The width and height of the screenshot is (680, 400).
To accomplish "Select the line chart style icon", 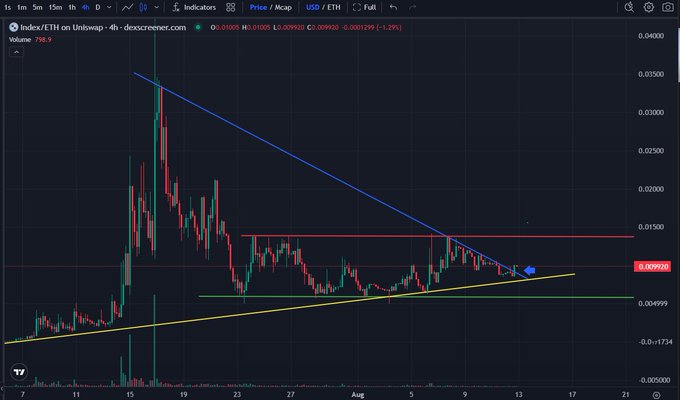I will 128,7.
